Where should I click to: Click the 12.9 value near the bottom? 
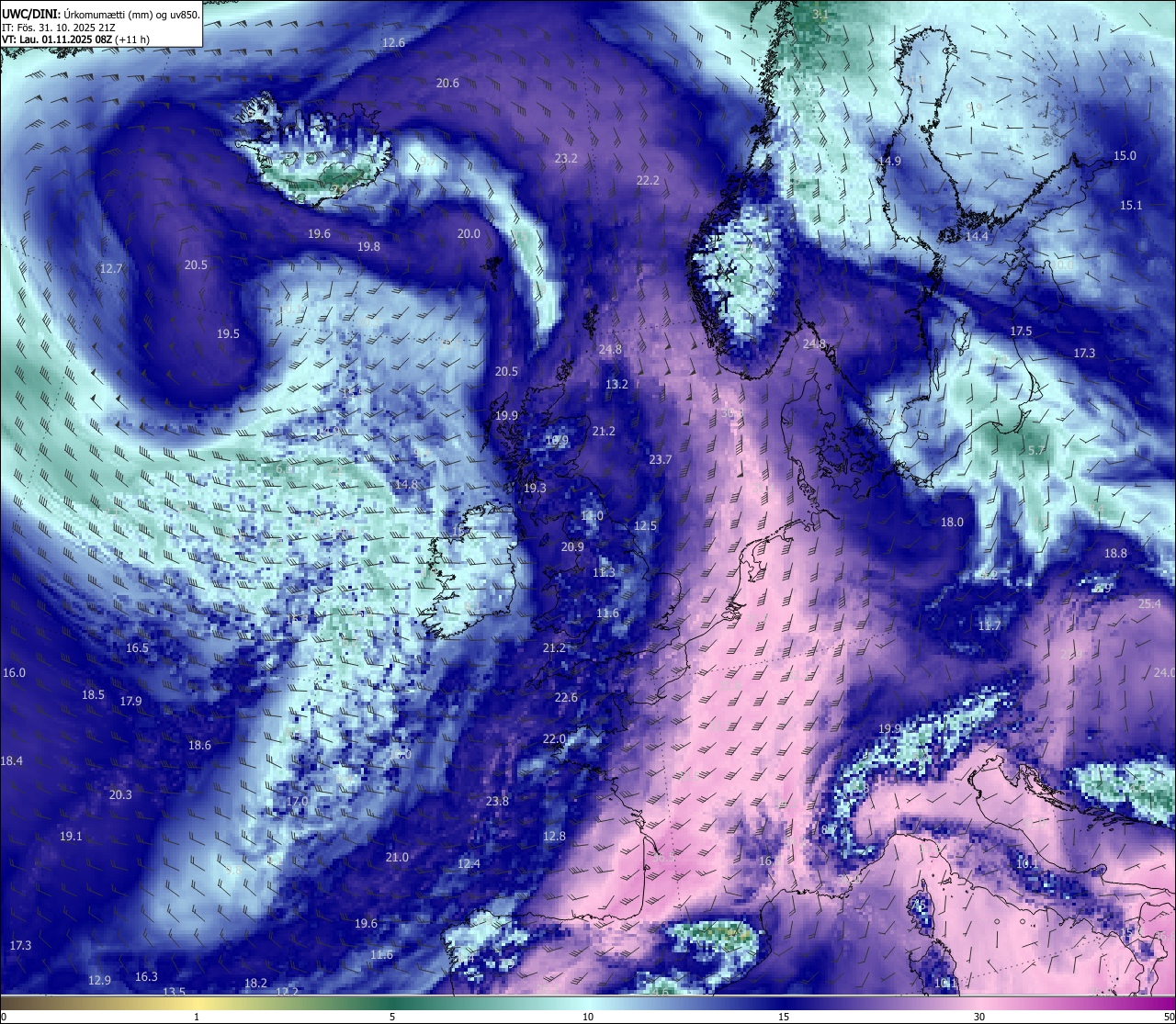(x=99, y=981)
